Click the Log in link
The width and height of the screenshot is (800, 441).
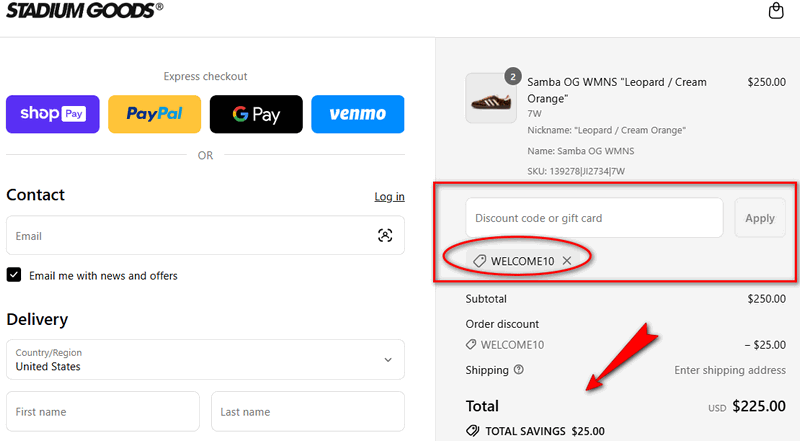pos(389,197)
